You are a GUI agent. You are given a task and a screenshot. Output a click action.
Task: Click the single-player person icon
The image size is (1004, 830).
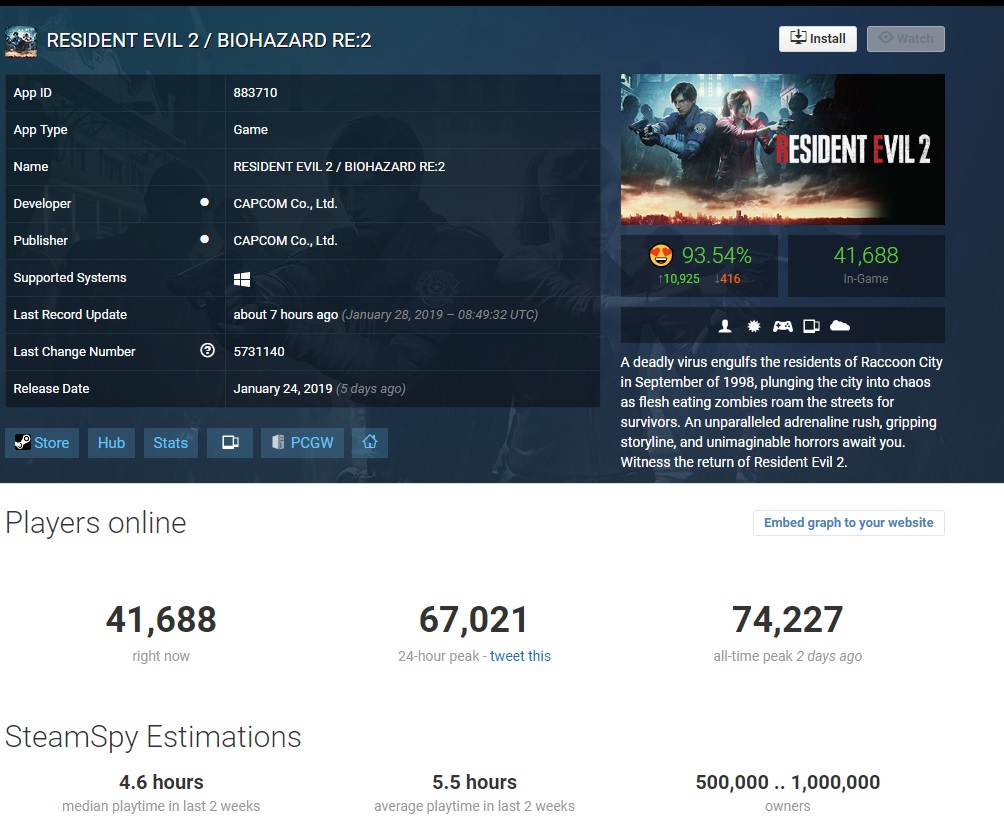click(x=726, y=326)
